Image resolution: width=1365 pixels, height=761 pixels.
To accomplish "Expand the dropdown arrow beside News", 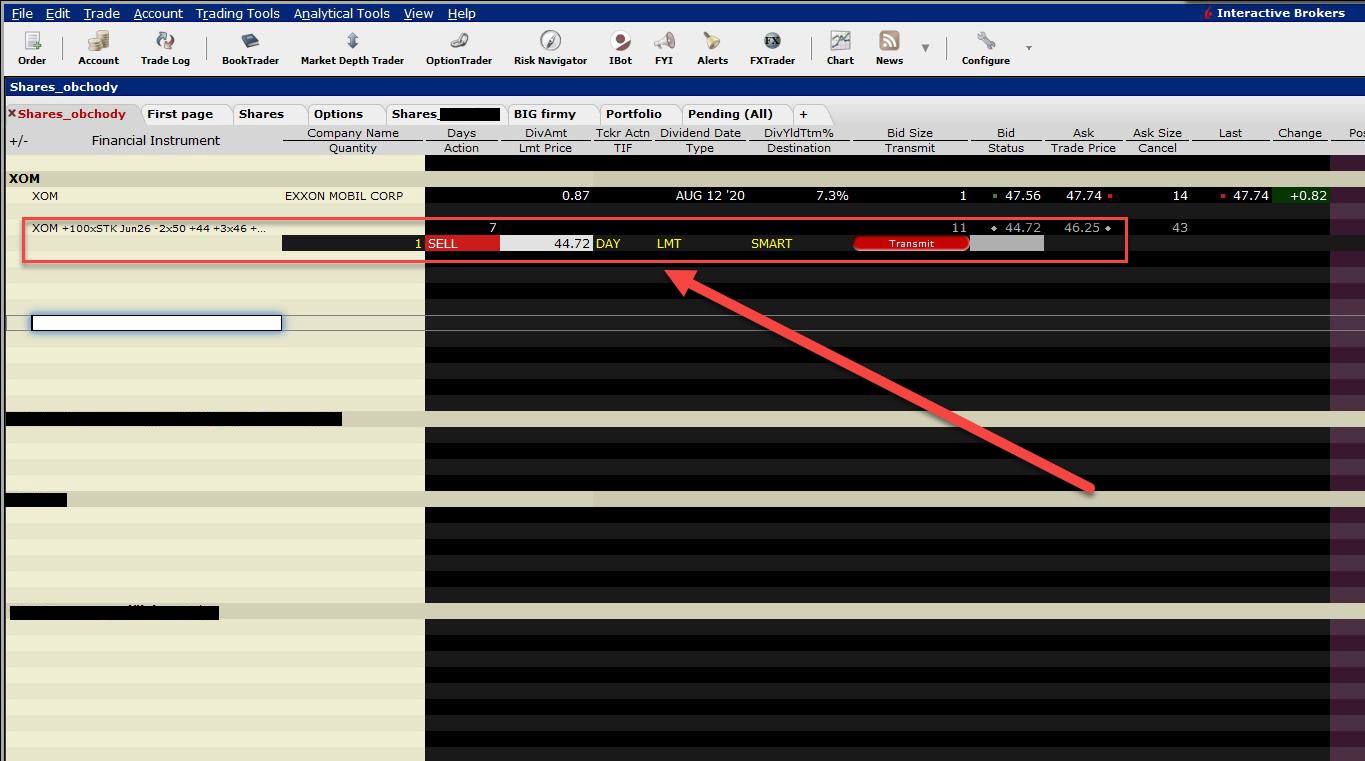I will point(925,48).
